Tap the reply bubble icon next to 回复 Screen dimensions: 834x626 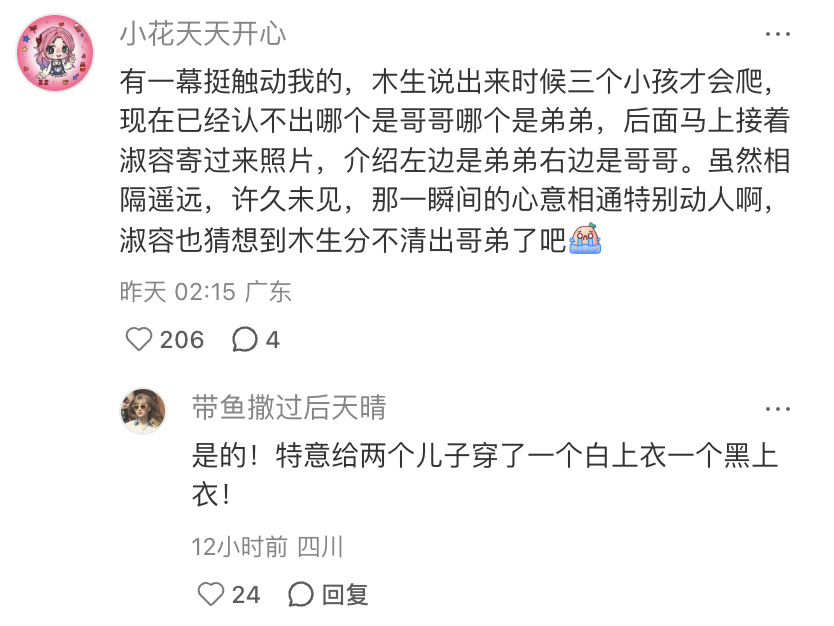(x=301, y=594)
